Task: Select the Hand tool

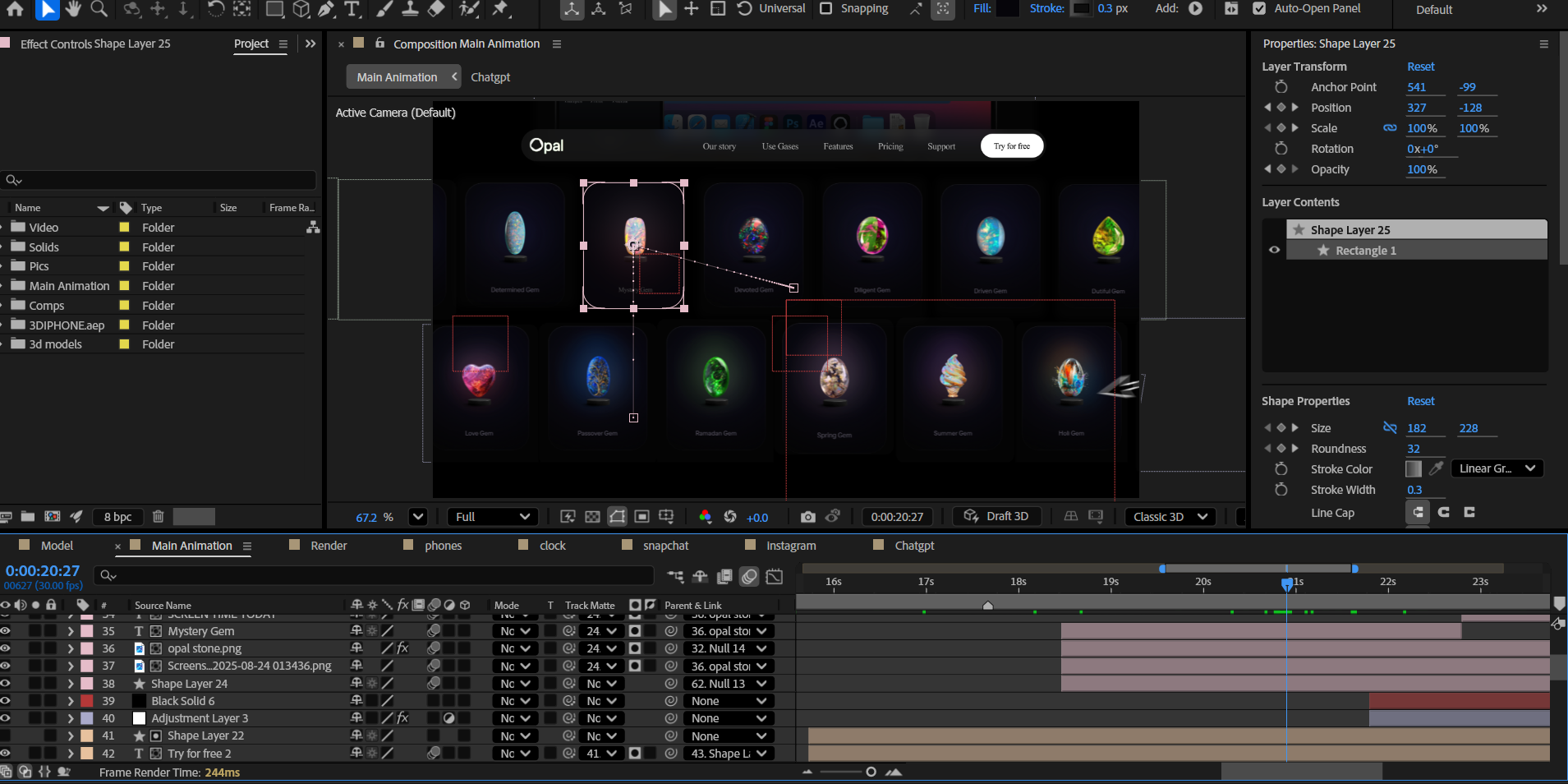Action: coord(73,9)
